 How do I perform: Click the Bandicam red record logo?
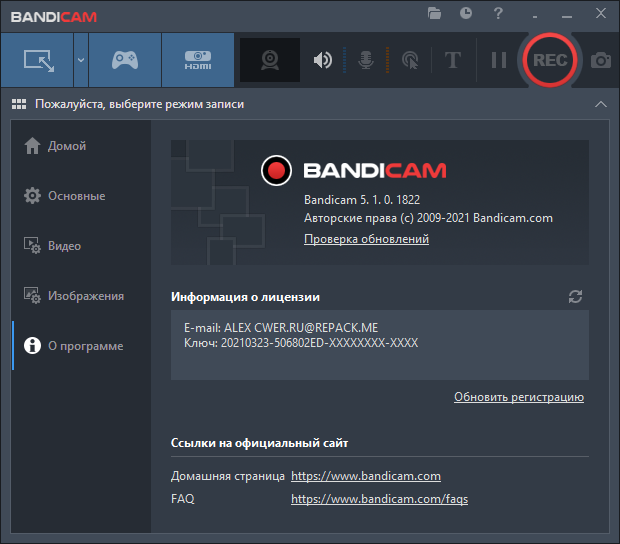pos(276,170)
